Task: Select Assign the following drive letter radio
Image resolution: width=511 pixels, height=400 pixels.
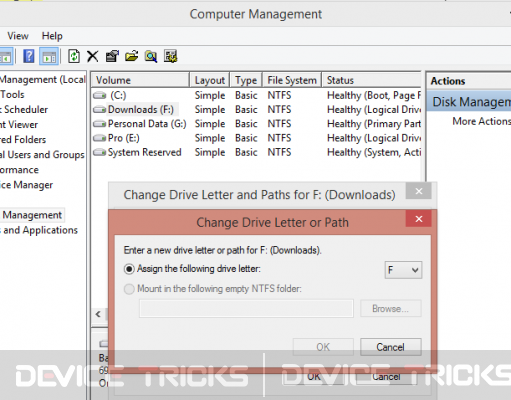Action: (129, 269)
